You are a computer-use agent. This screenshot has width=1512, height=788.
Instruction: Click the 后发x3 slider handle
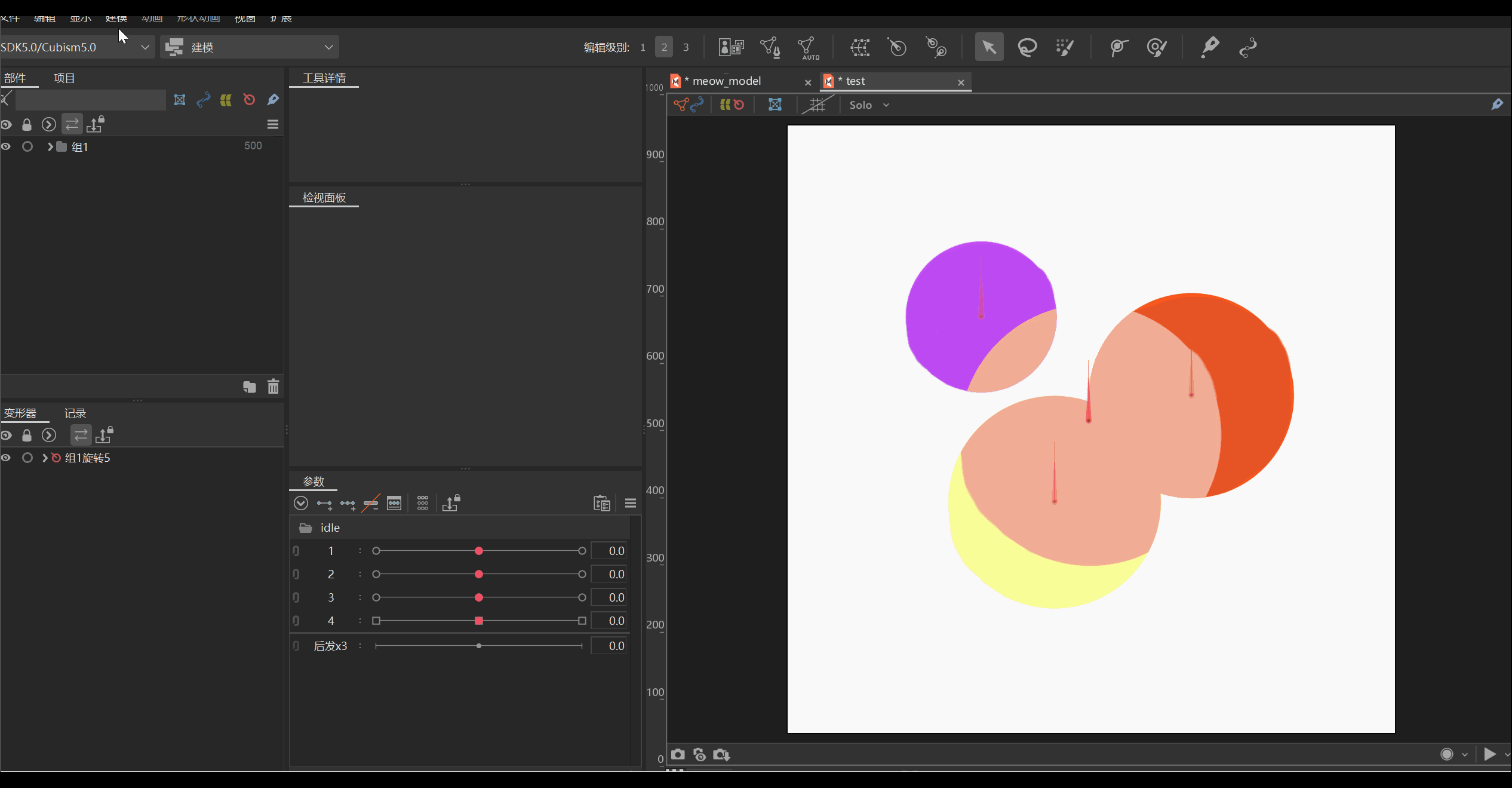tap(479, 646)
